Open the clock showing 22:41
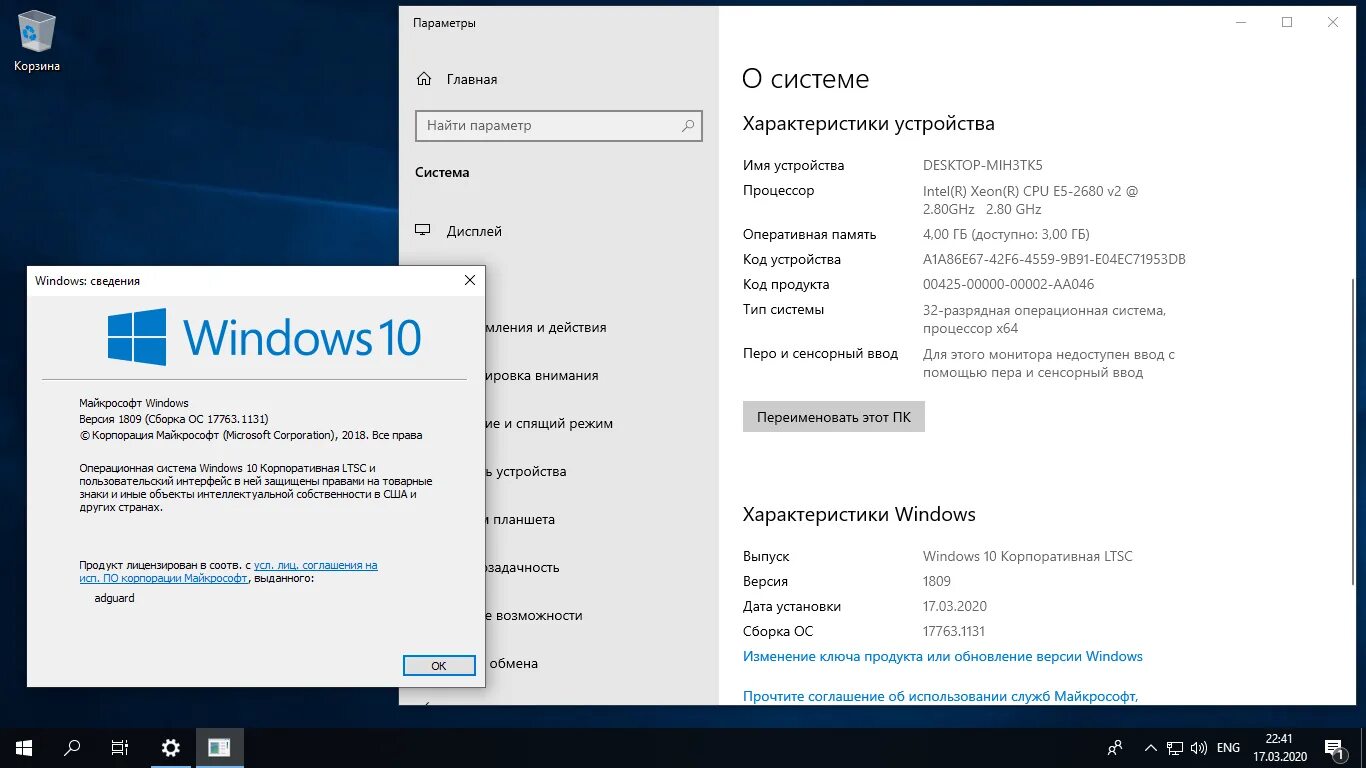Screen dimensions: 1366x768 coord(1278,747)
